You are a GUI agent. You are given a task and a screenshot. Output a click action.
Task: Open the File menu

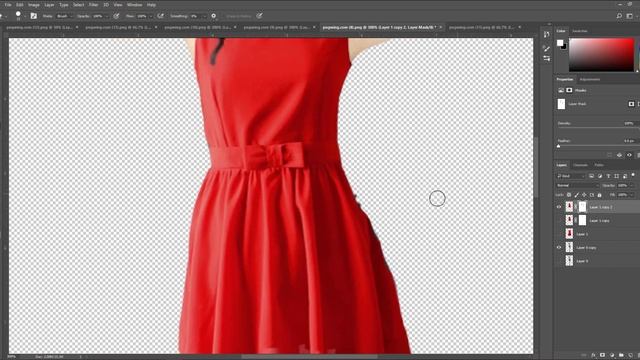[8, 5]
